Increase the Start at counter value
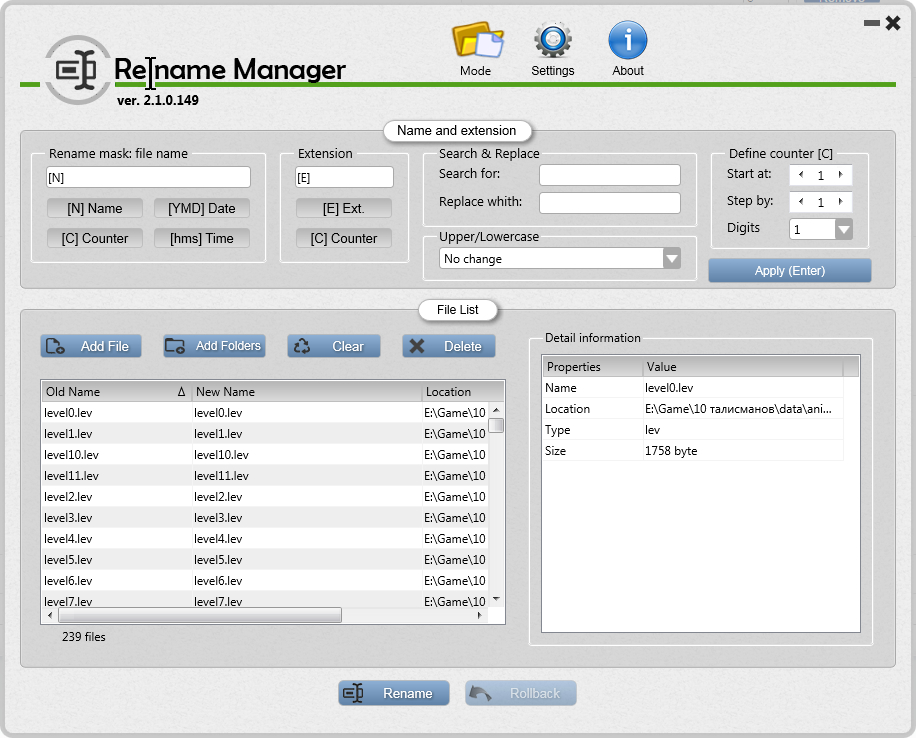 [840, 175]
